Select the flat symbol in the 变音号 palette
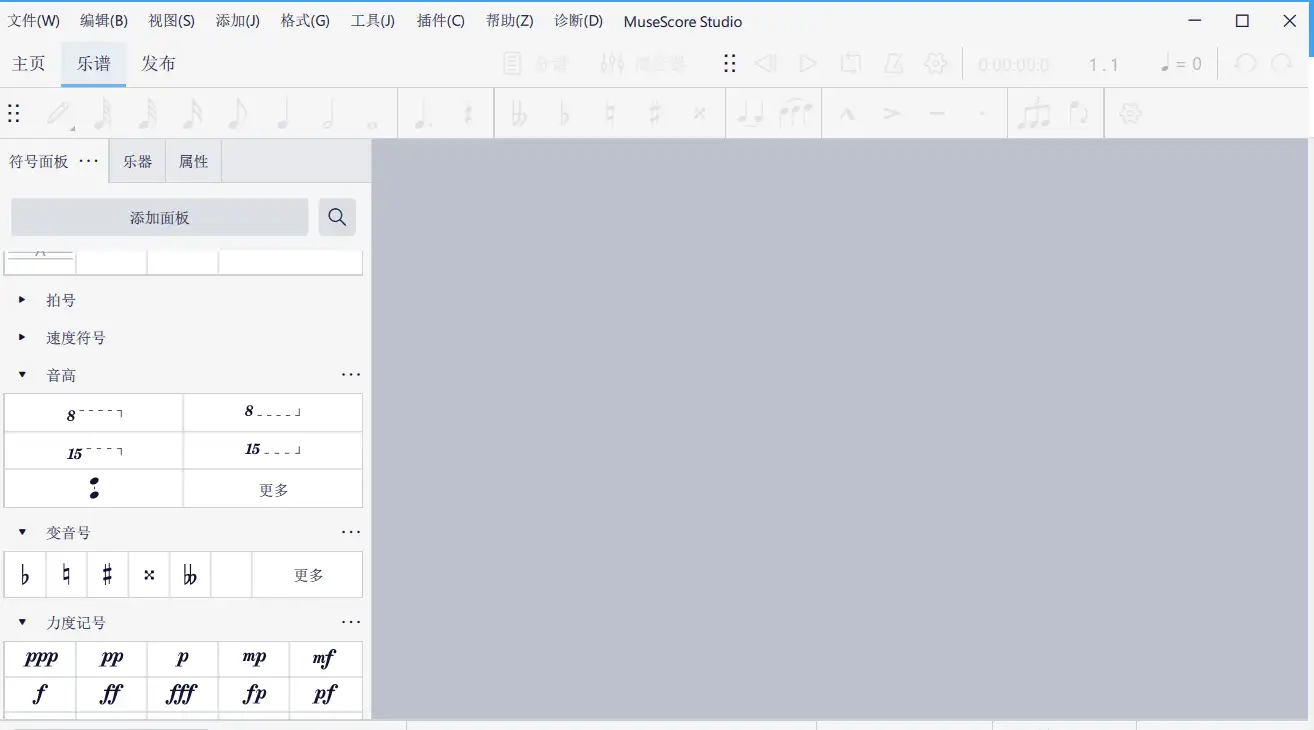 25,575
